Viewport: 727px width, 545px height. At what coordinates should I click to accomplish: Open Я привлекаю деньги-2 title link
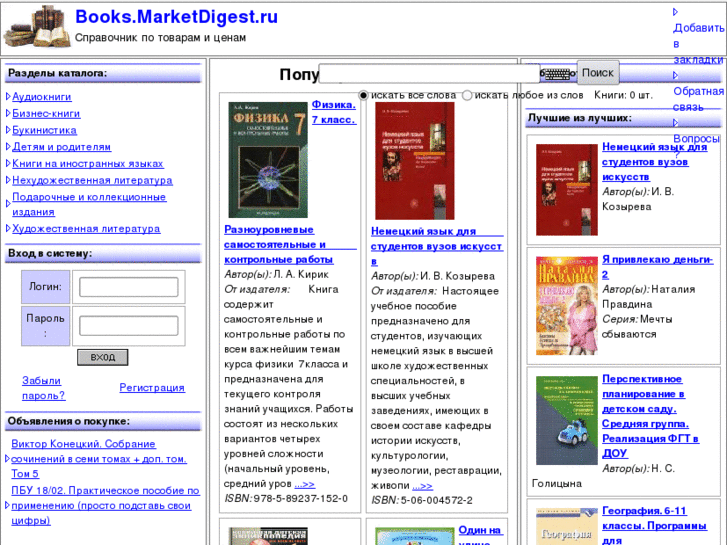[x=657, y=267]
